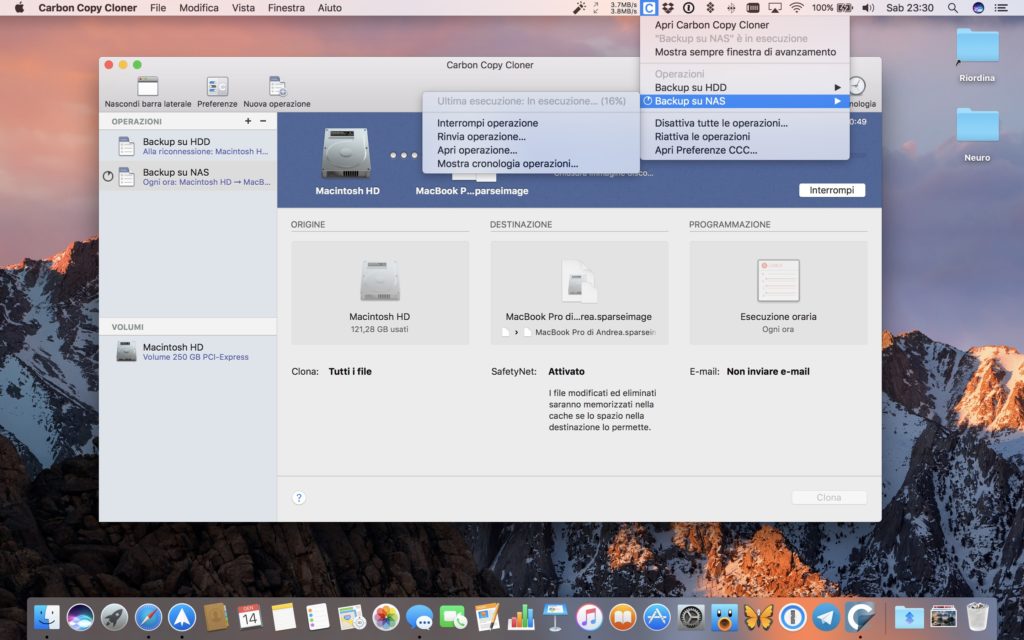This screenshot has height=640, width=1024.
Task: Open the Aiuto menu
Action: (x=330, y=8)
